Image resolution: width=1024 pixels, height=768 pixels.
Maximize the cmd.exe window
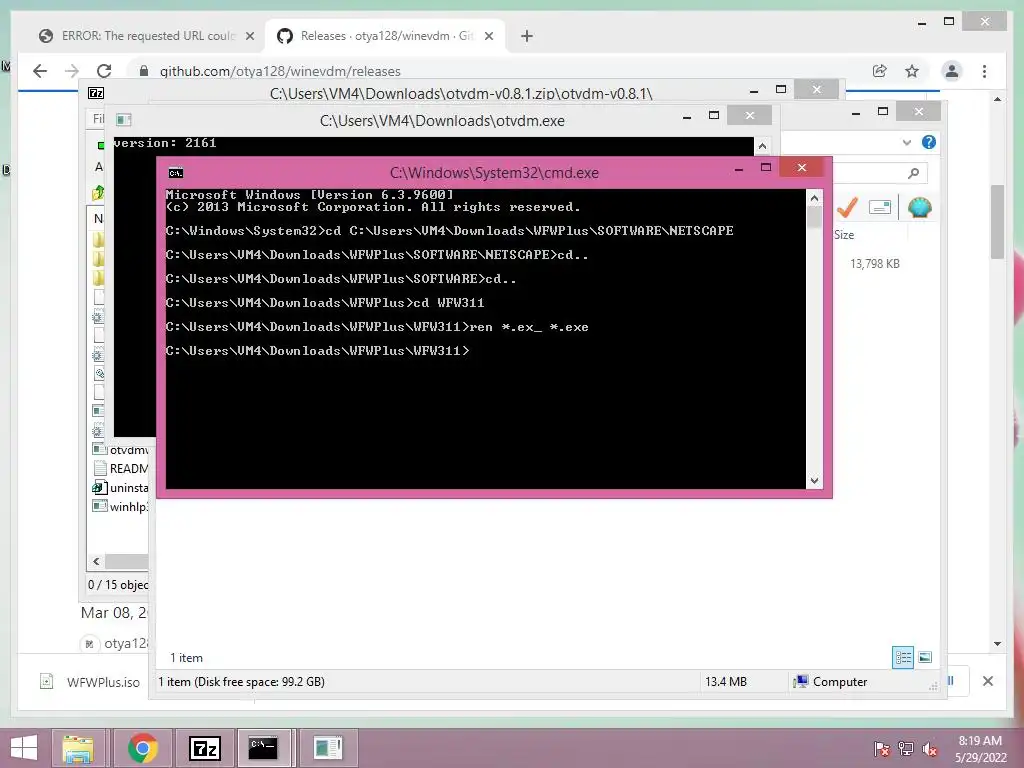(x=766, y=167)
